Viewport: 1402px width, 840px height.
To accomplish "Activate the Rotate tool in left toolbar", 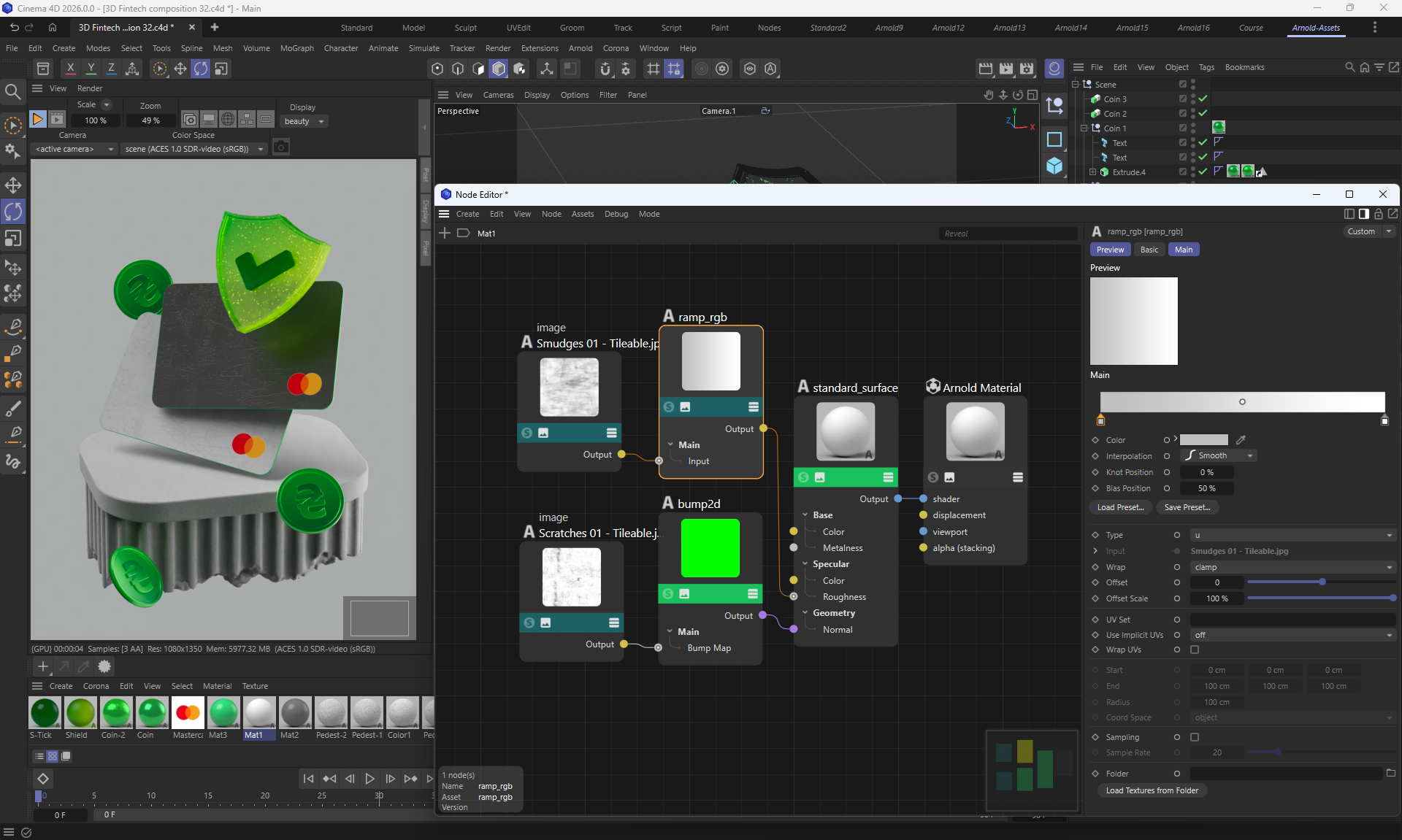I will tap(13, 212).
